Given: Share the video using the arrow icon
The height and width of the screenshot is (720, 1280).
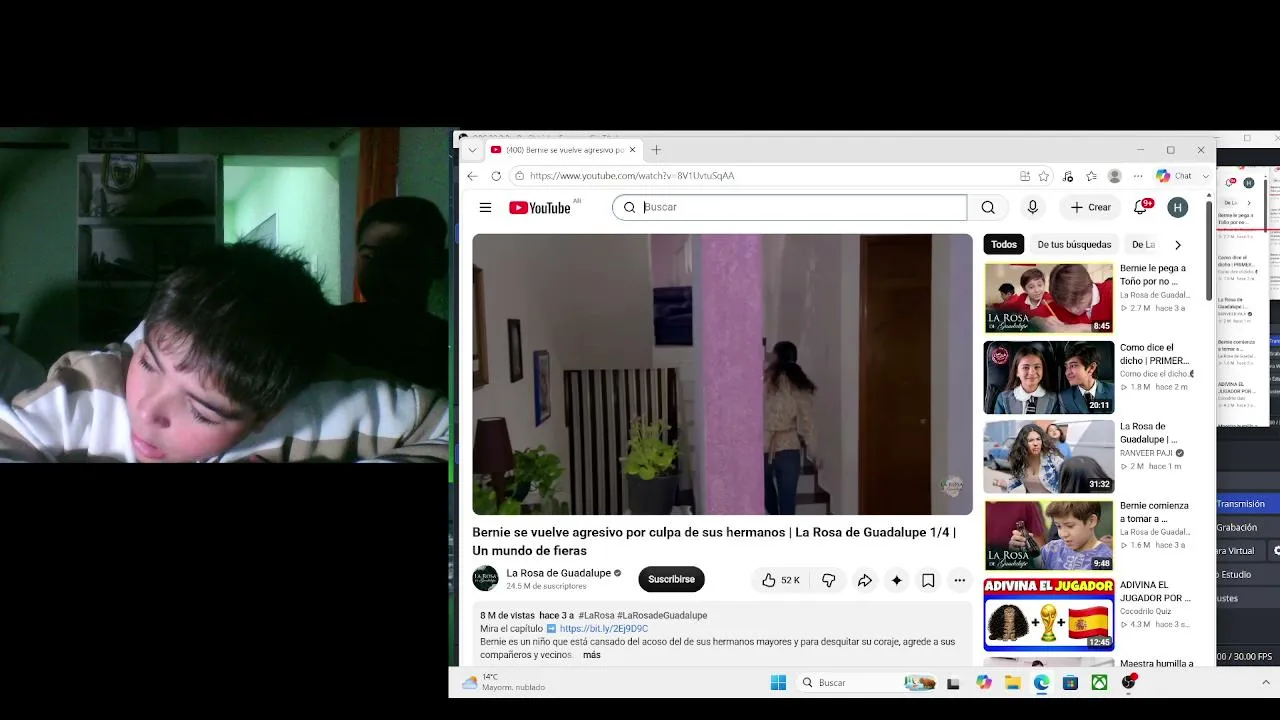Looking at the screenshot, I should click(864, 580).
